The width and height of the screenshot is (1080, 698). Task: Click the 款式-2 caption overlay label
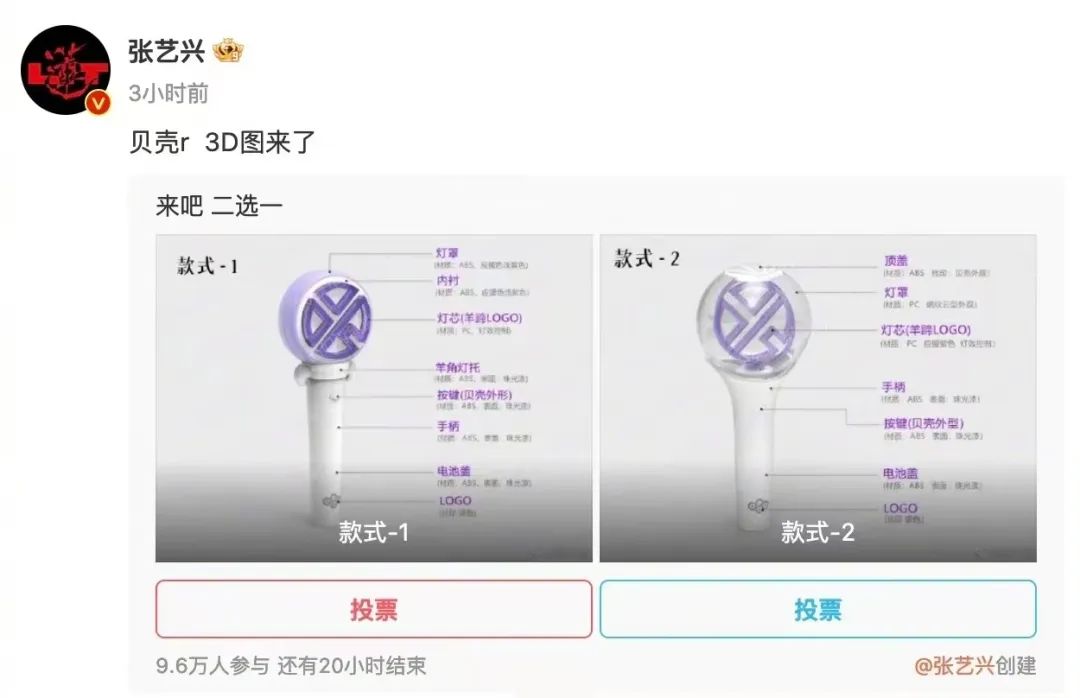point(818,532)
